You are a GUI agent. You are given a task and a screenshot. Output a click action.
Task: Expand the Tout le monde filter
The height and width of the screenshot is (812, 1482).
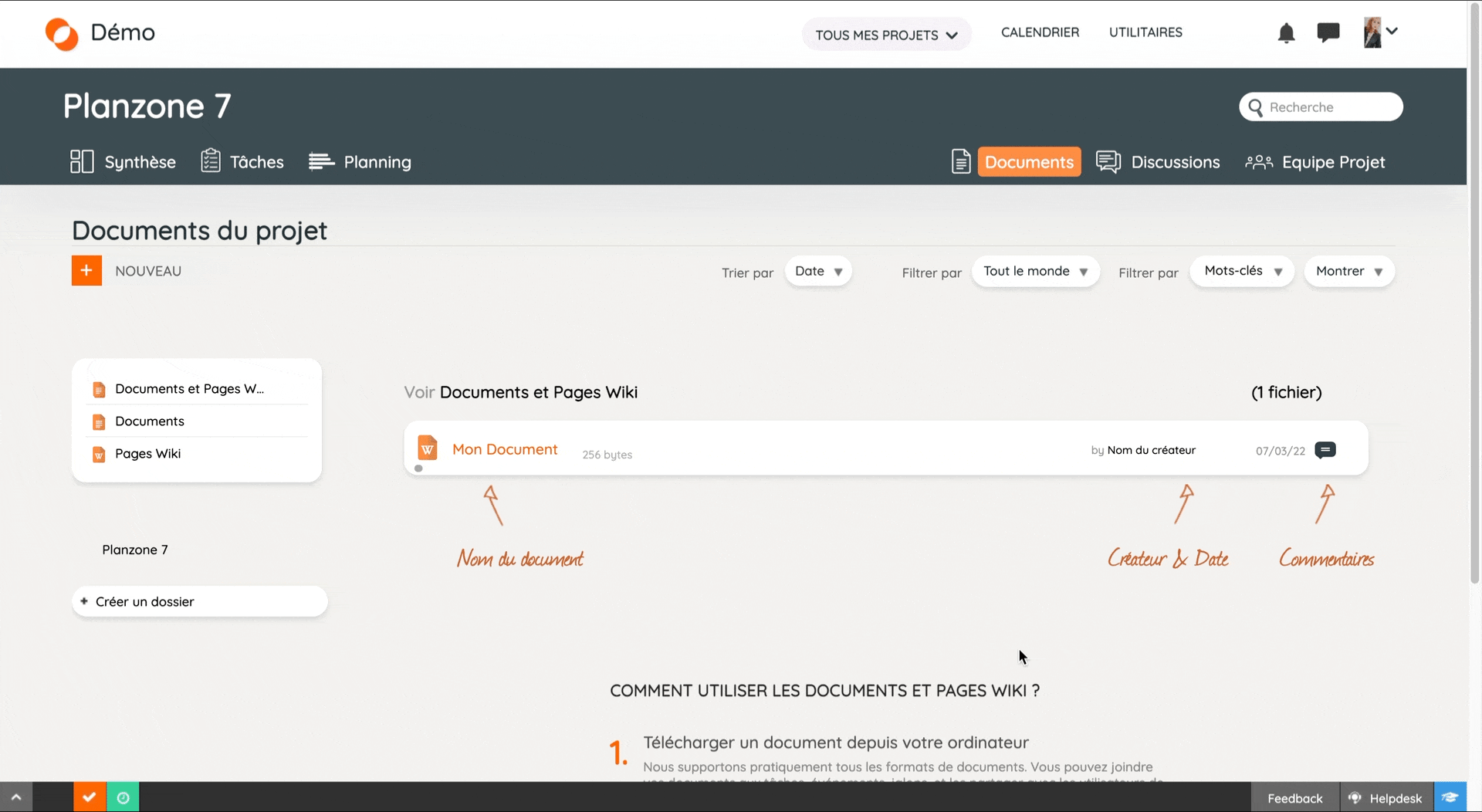1035,272
